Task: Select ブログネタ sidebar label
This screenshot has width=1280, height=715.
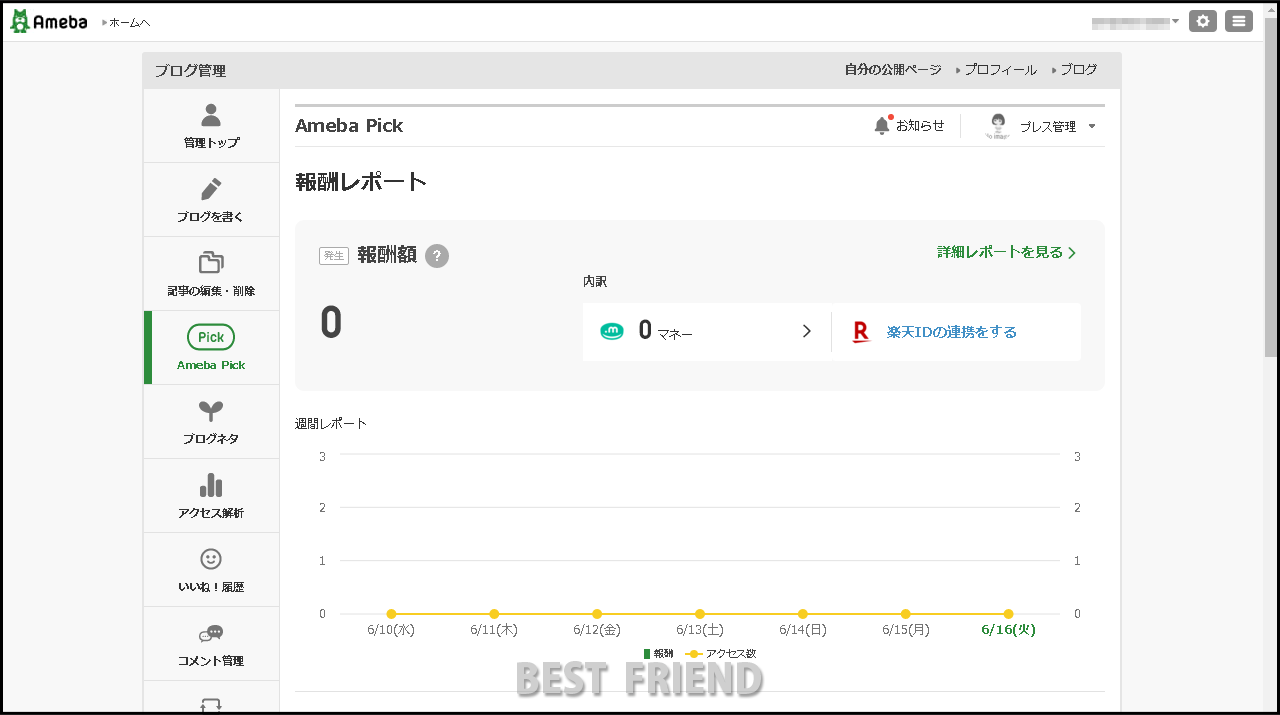Action: click(211, 439)
